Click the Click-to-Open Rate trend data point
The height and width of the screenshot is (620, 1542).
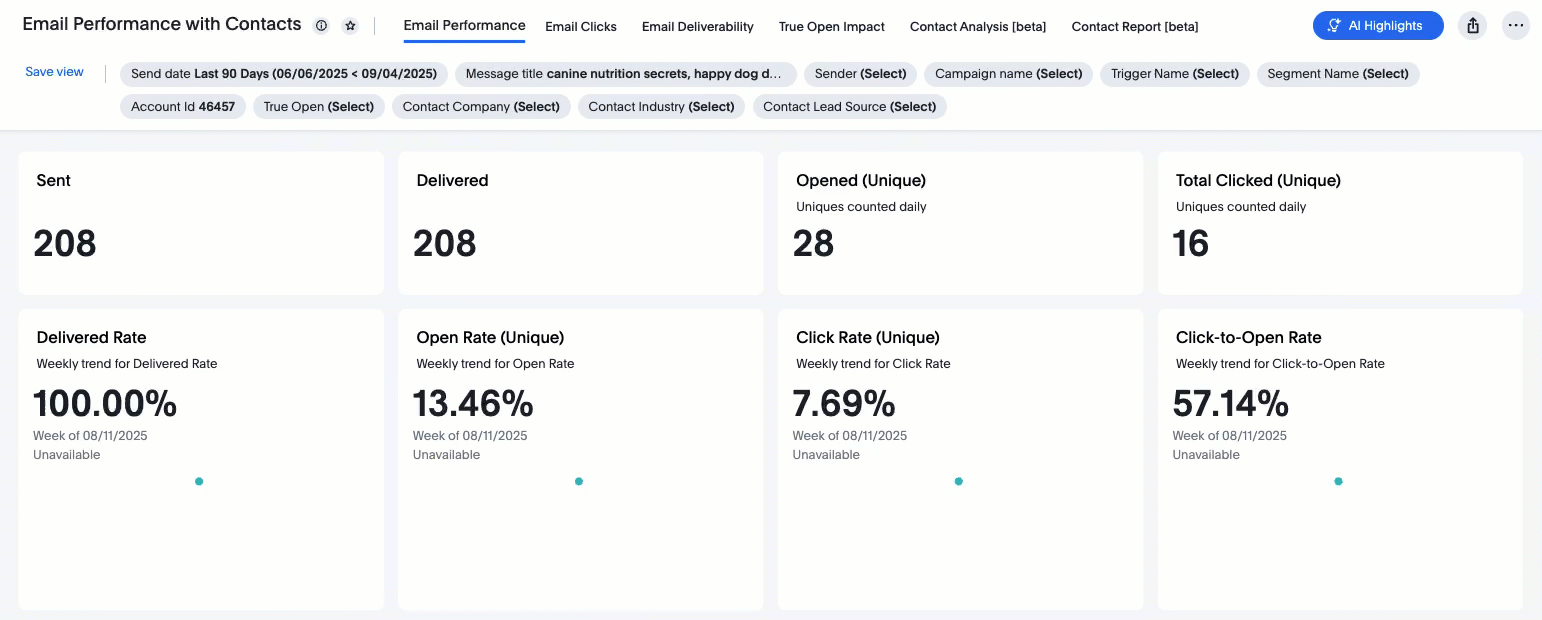tap(1338, 481)
